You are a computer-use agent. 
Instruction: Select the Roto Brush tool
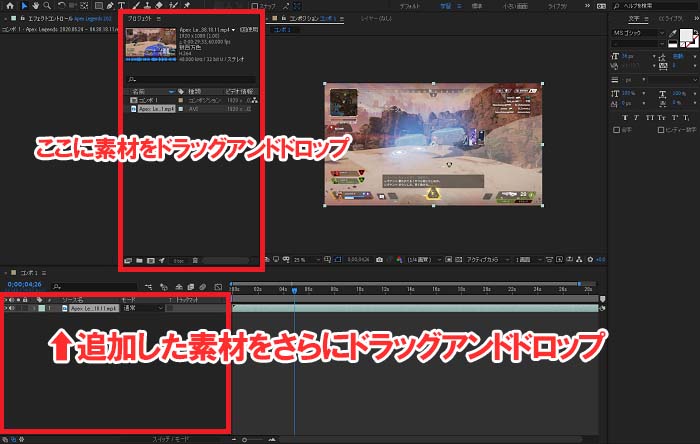click(174, 6)
